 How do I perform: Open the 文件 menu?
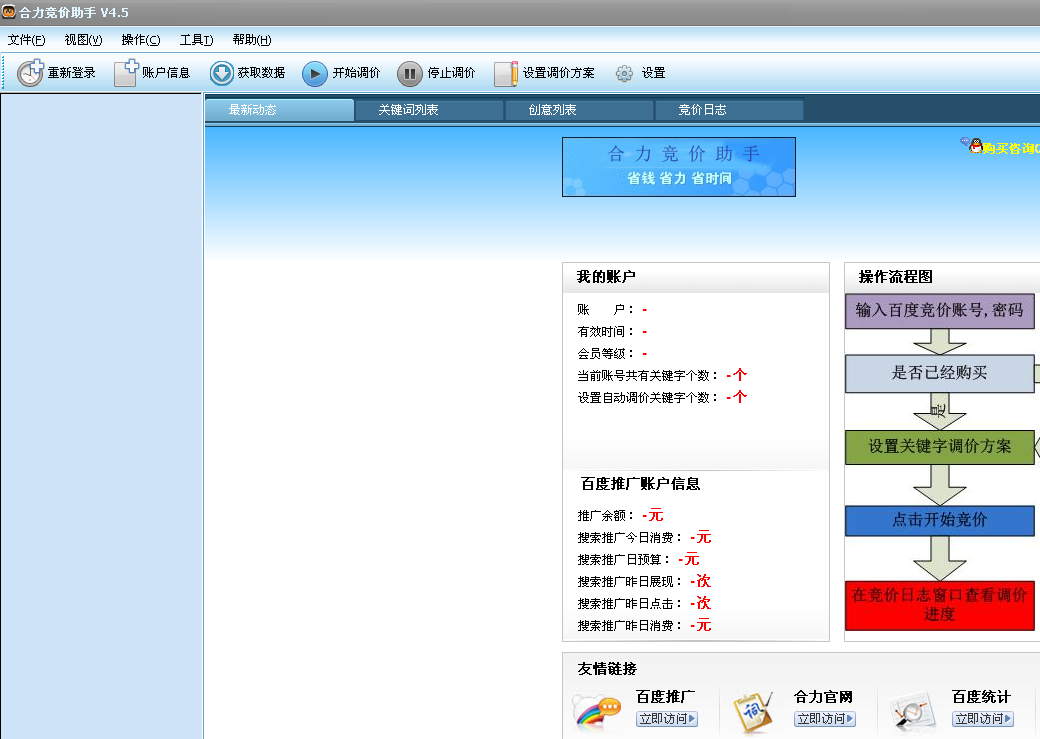(24, 40)
